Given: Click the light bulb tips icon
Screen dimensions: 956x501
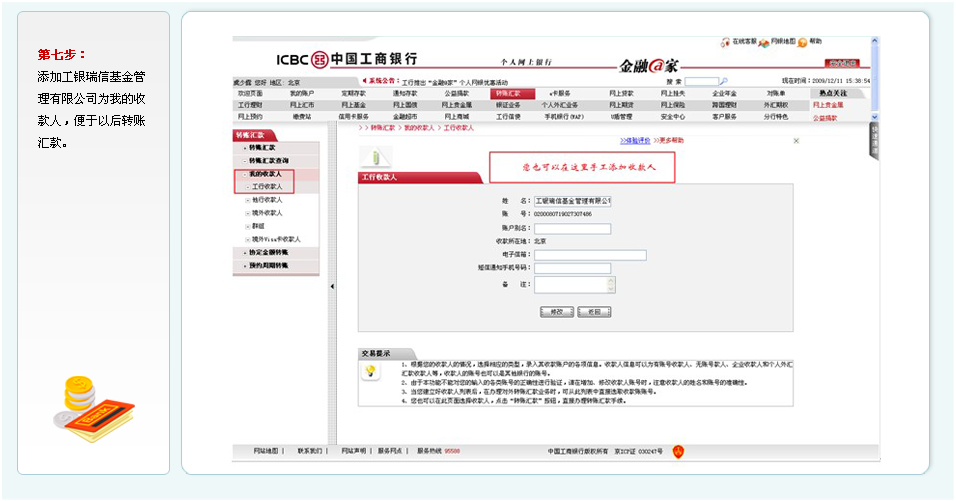Looking at the screenshot, I should click(x=370, y=371).
